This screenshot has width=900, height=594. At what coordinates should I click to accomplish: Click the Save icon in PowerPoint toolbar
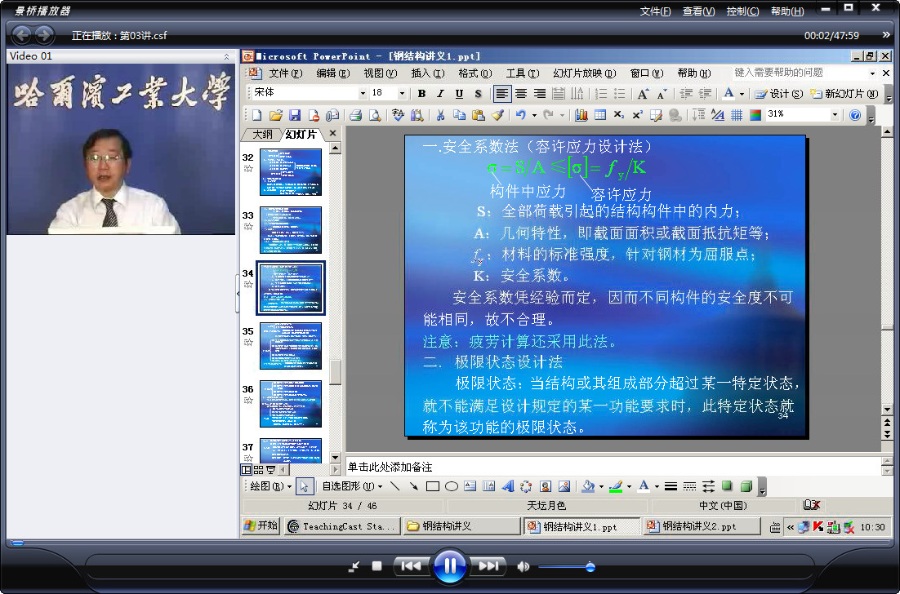coord(294,115)
